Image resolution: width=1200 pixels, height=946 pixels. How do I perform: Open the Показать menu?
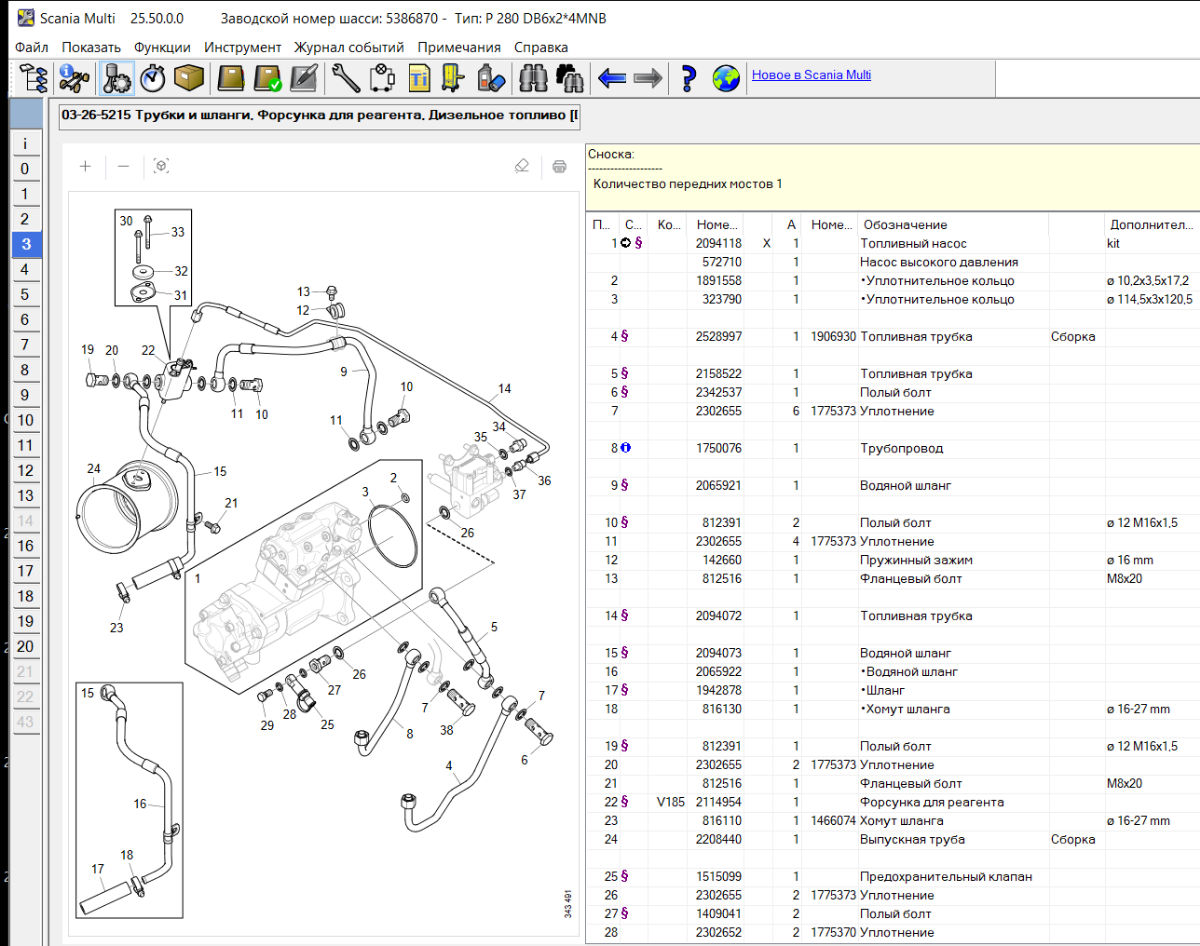[x=91, y=47]
